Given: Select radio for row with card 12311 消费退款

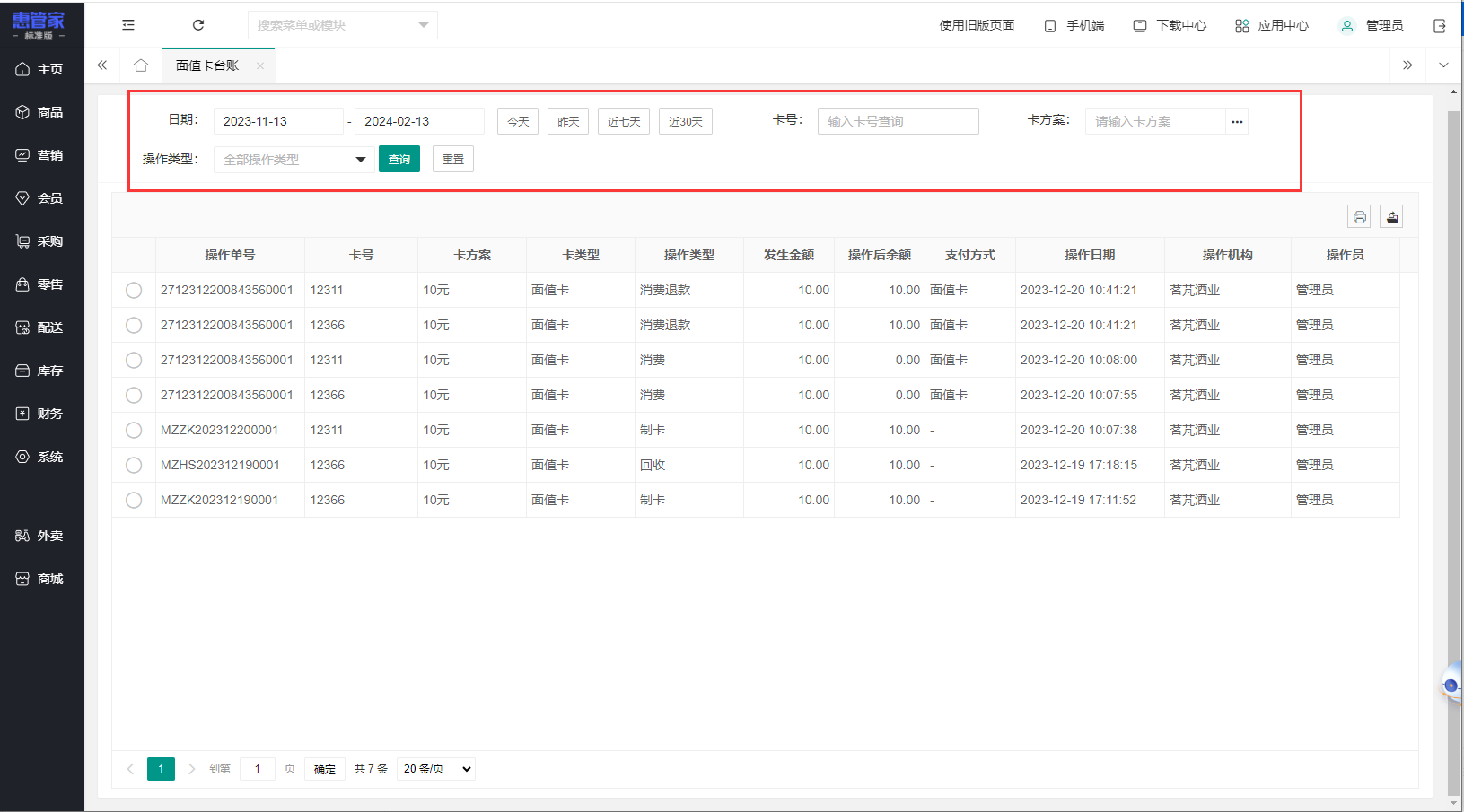Looking at the screenshot, I should pos(134,290).
